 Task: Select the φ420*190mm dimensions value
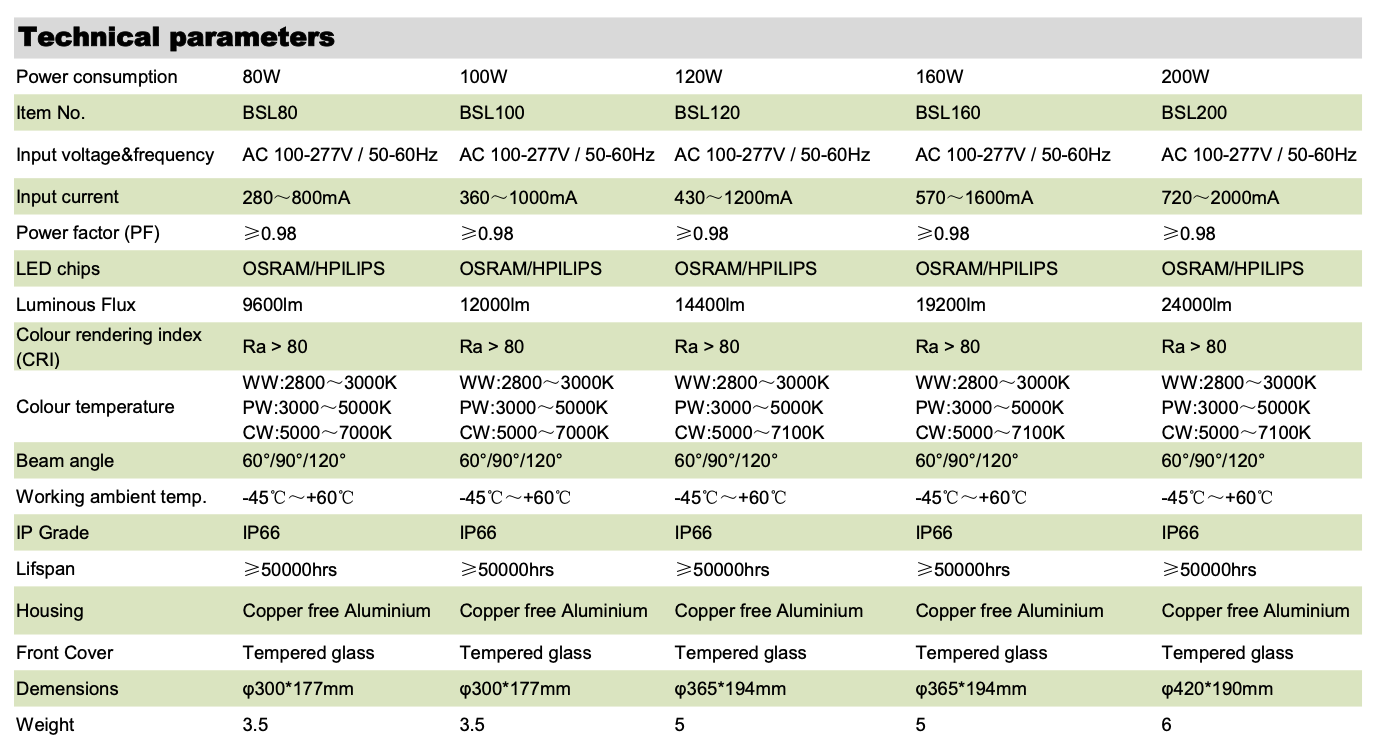coord(1217,689)
